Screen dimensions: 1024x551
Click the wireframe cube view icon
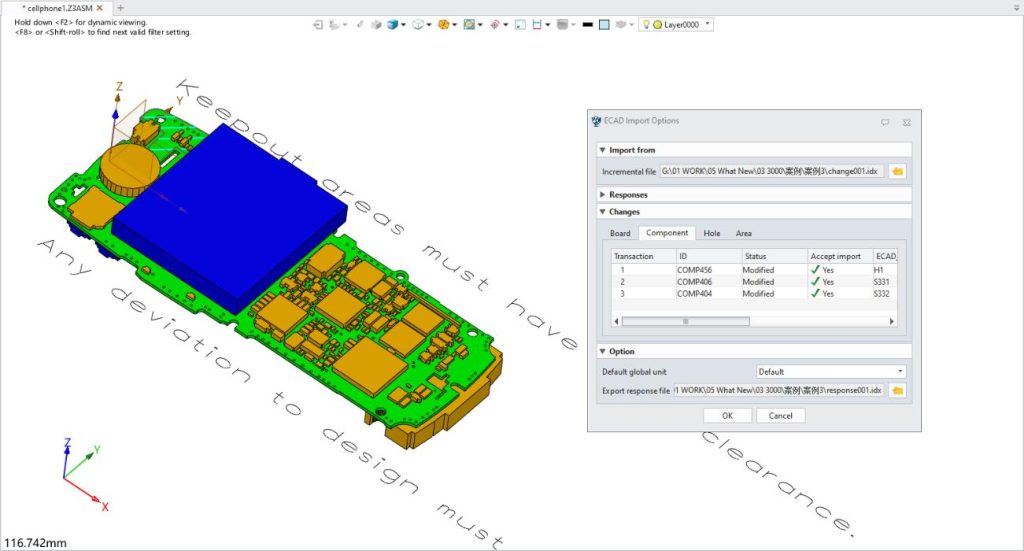coord(418,25)
